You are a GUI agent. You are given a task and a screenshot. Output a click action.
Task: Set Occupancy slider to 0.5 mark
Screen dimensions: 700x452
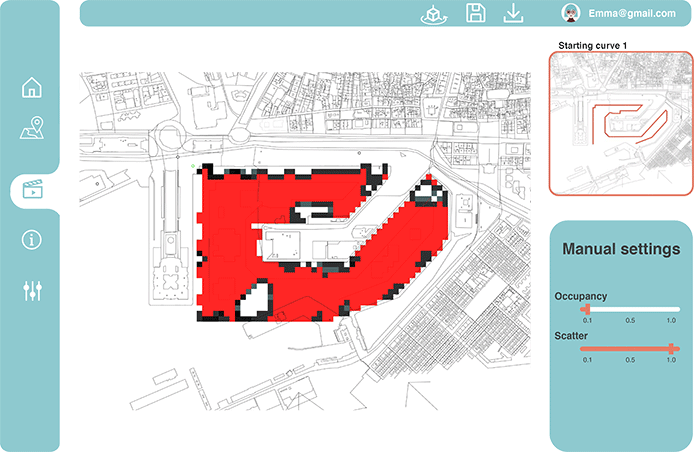(630, 309)
